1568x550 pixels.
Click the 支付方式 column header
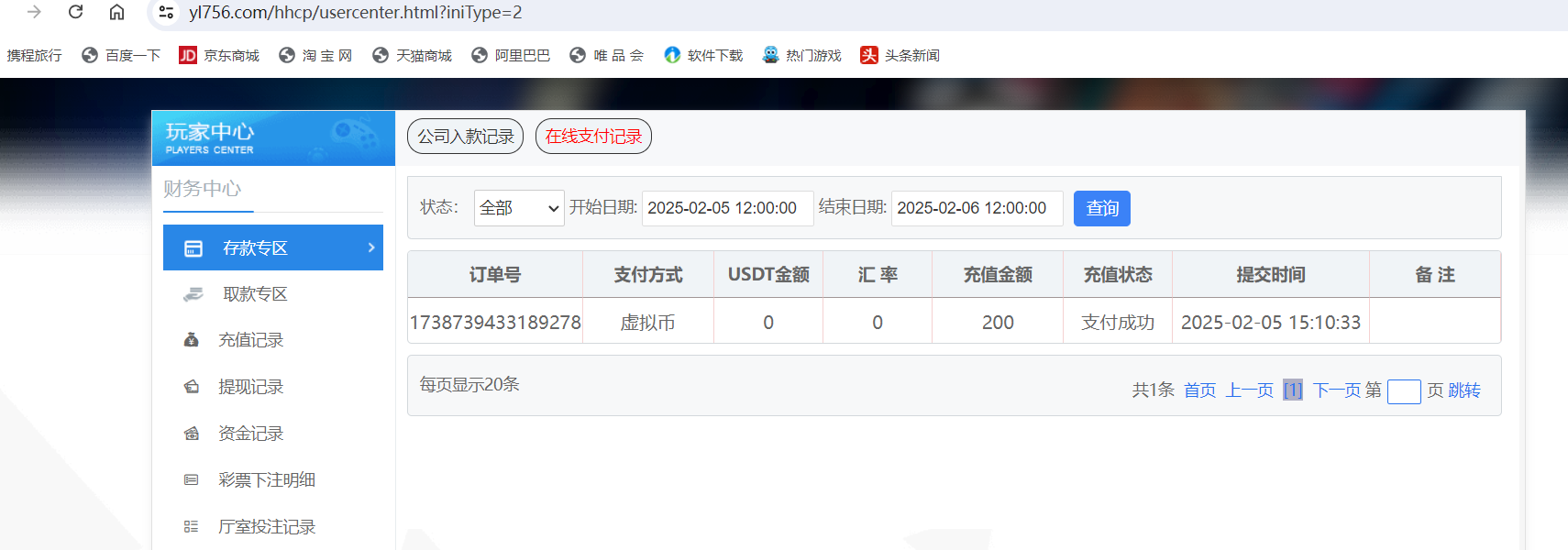[x=648, y=275]
